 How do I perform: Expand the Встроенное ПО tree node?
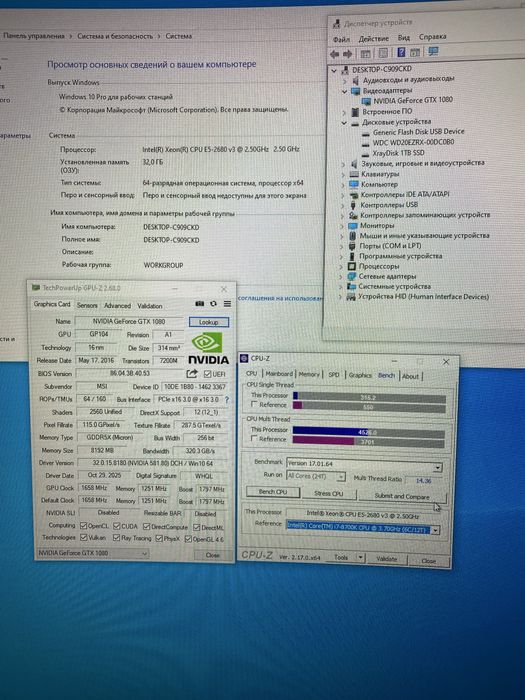click(344, 112)
